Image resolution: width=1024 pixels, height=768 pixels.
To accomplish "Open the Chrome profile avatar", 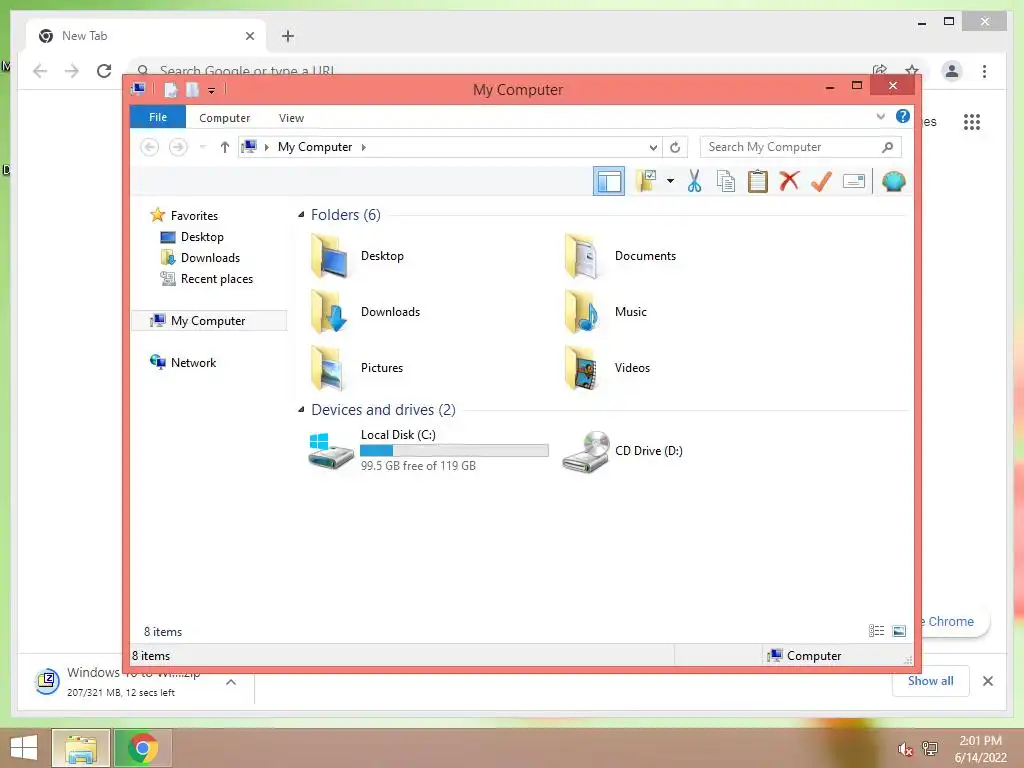I will coord(952,71).
